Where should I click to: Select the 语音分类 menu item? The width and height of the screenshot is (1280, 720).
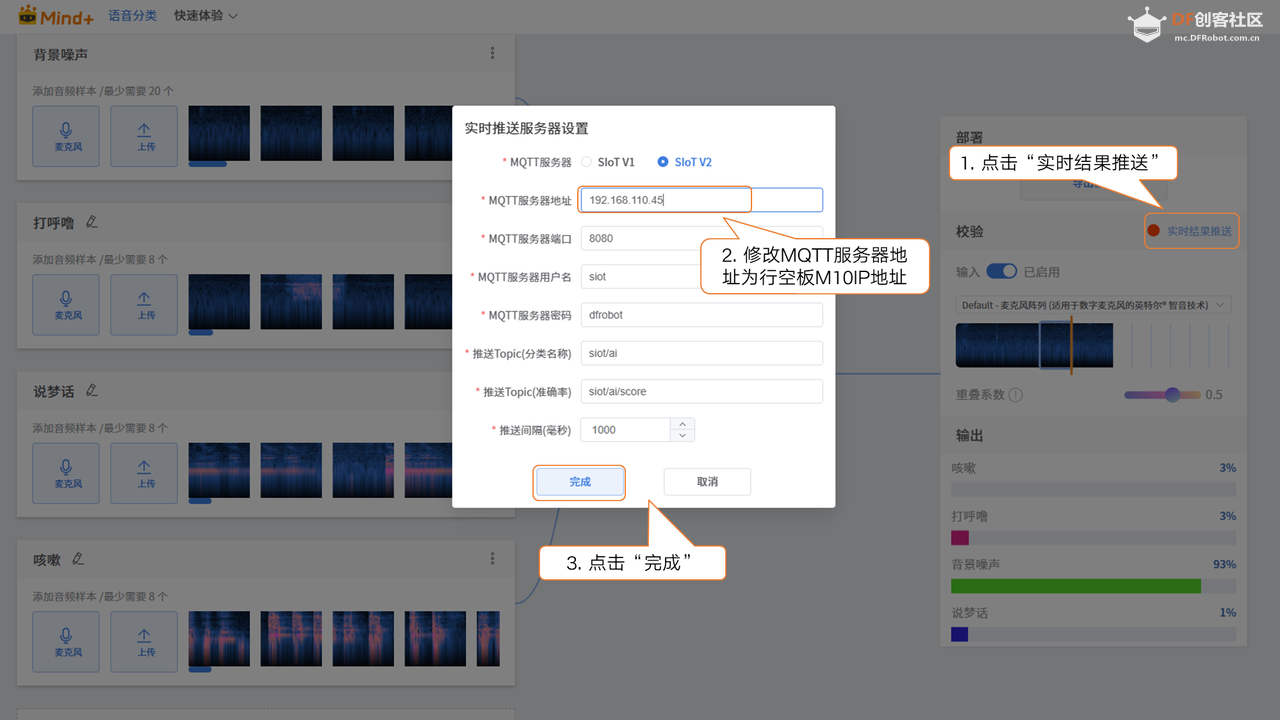tap(132, 15)
